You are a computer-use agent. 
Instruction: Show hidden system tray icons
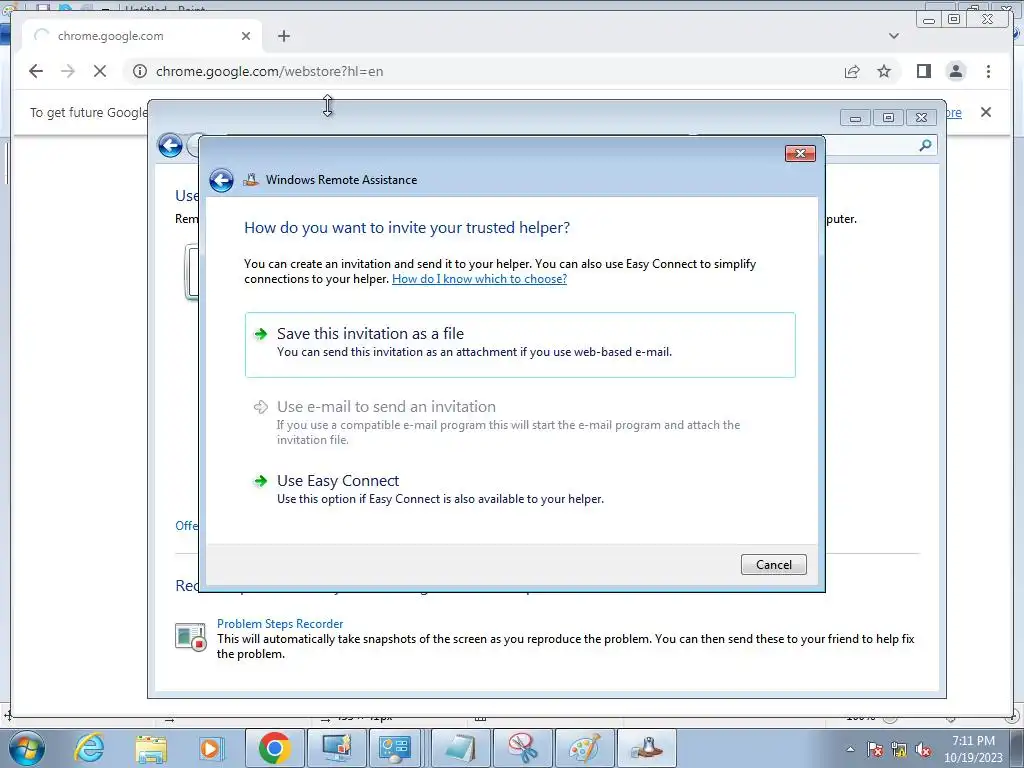pos(850,749)
